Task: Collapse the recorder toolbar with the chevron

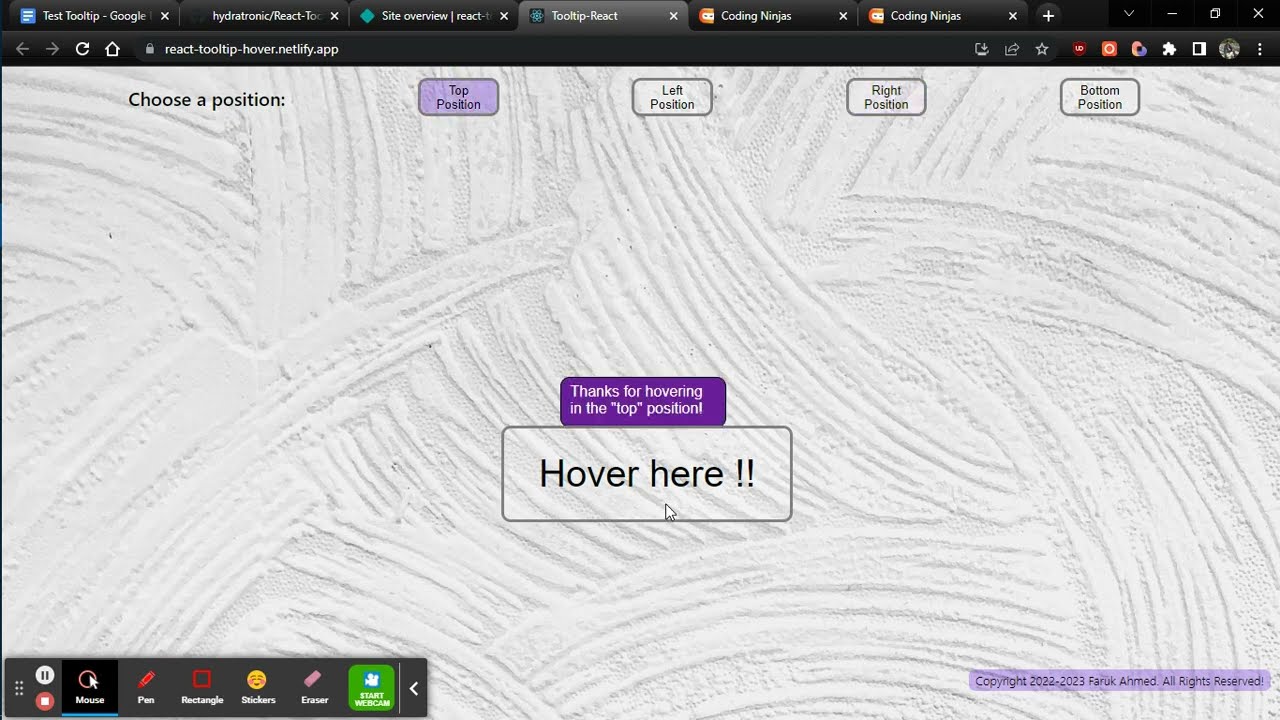Action: [414, 688]
